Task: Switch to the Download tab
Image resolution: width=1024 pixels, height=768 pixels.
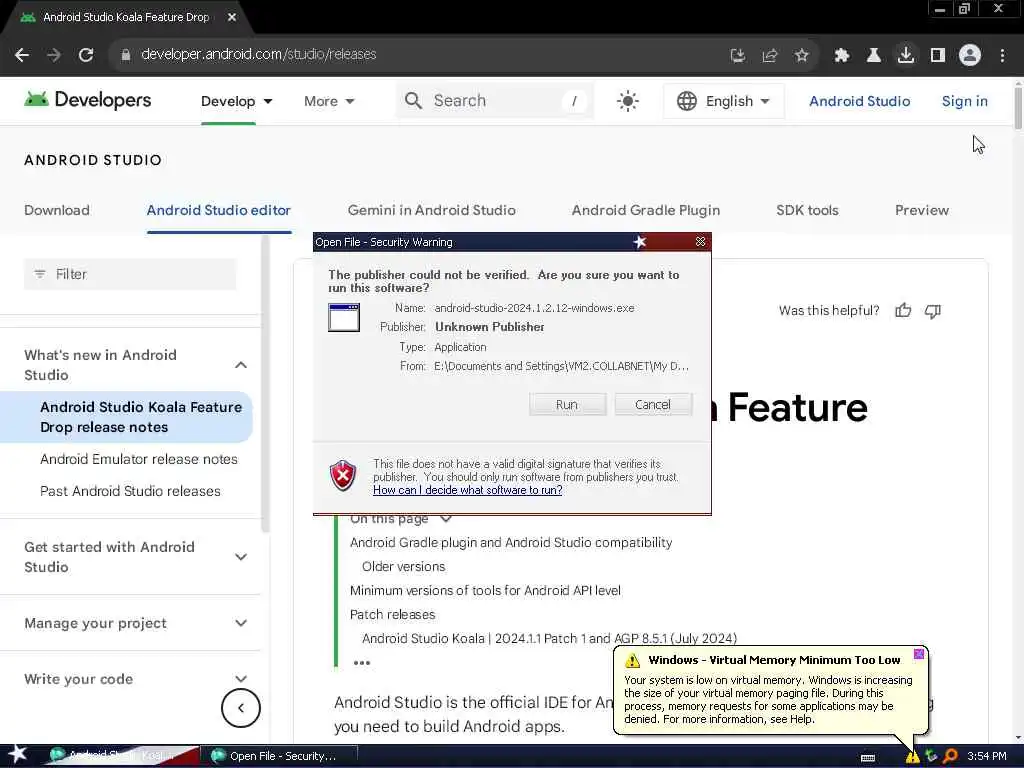Action: tap(57, 210)
